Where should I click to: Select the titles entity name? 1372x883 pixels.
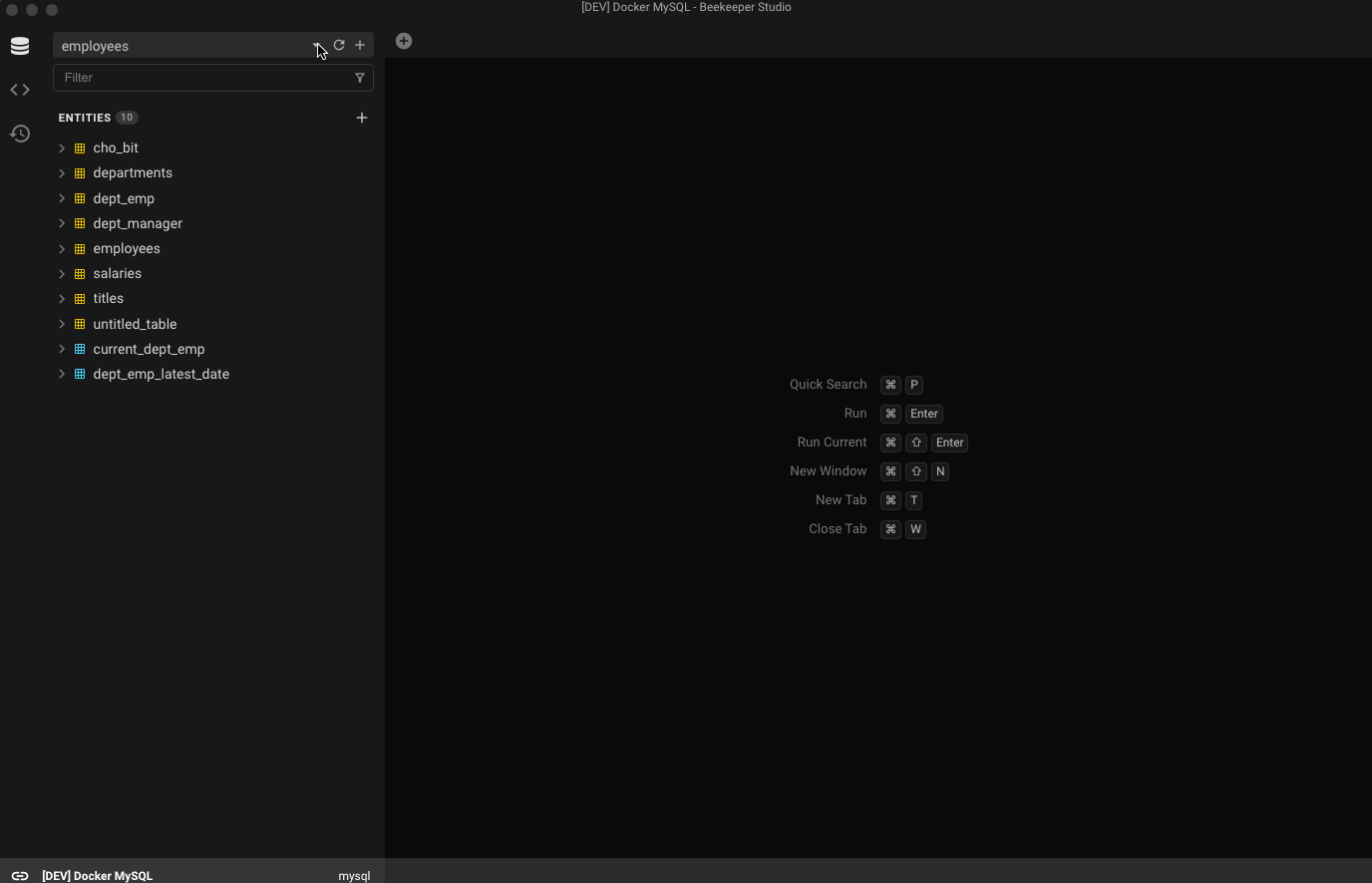[x=109, y=298]
